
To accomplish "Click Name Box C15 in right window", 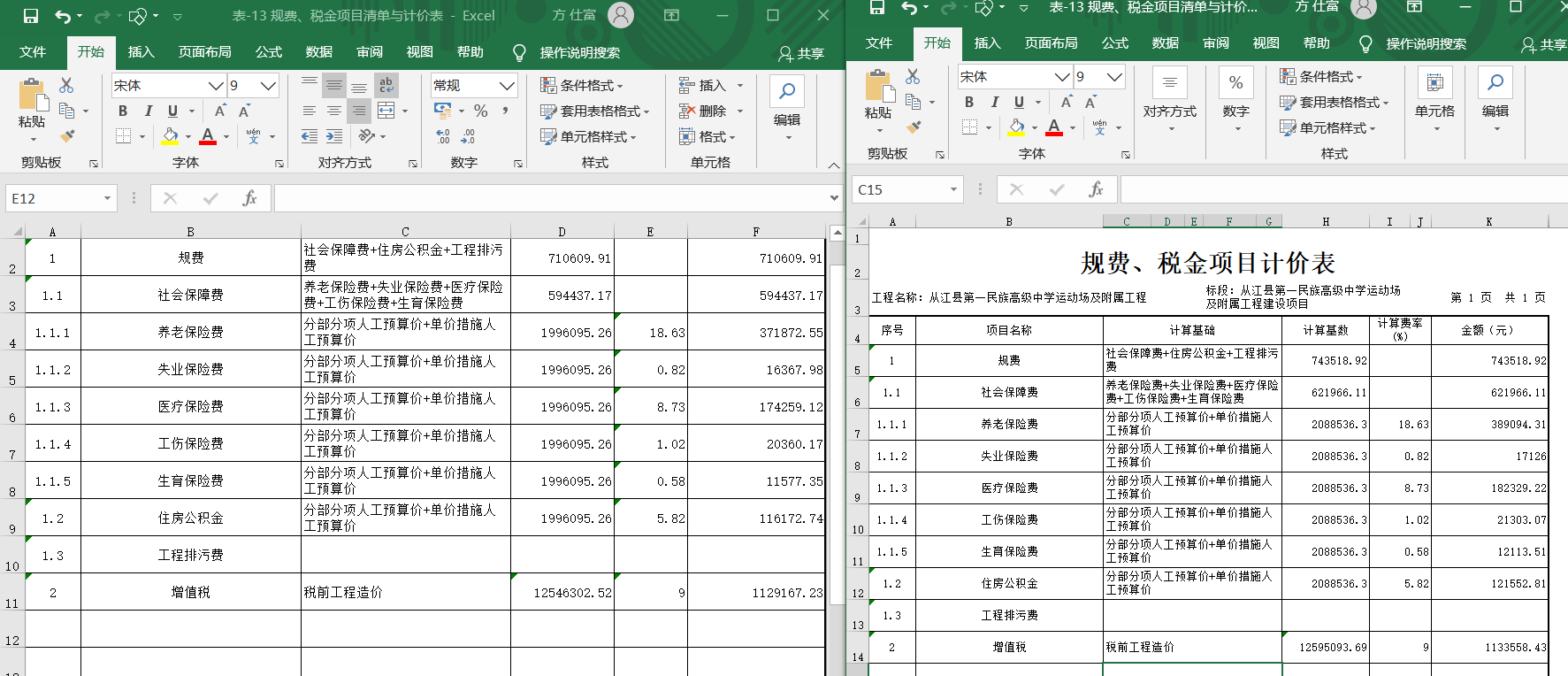I will 899,189.
